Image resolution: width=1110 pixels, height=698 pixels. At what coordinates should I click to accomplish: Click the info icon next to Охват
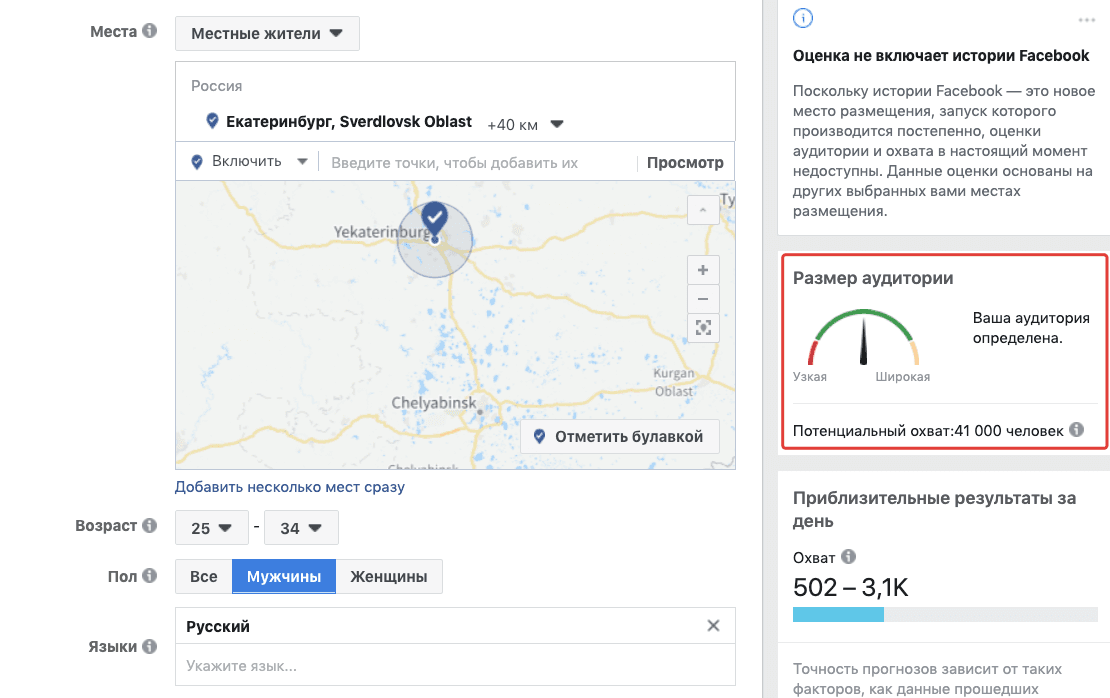click(848, 556)
